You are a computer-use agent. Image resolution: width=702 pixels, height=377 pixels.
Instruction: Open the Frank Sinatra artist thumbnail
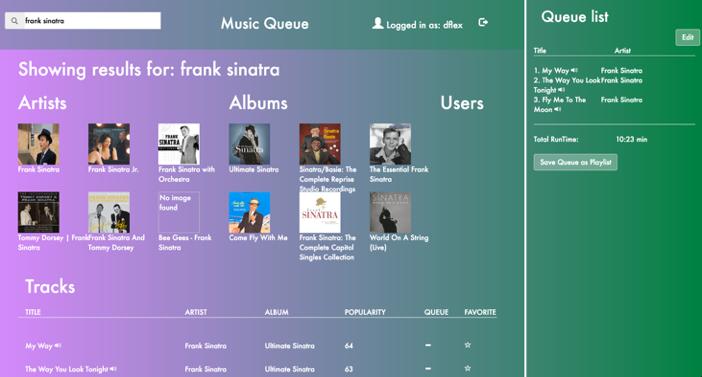click(39, 144)
